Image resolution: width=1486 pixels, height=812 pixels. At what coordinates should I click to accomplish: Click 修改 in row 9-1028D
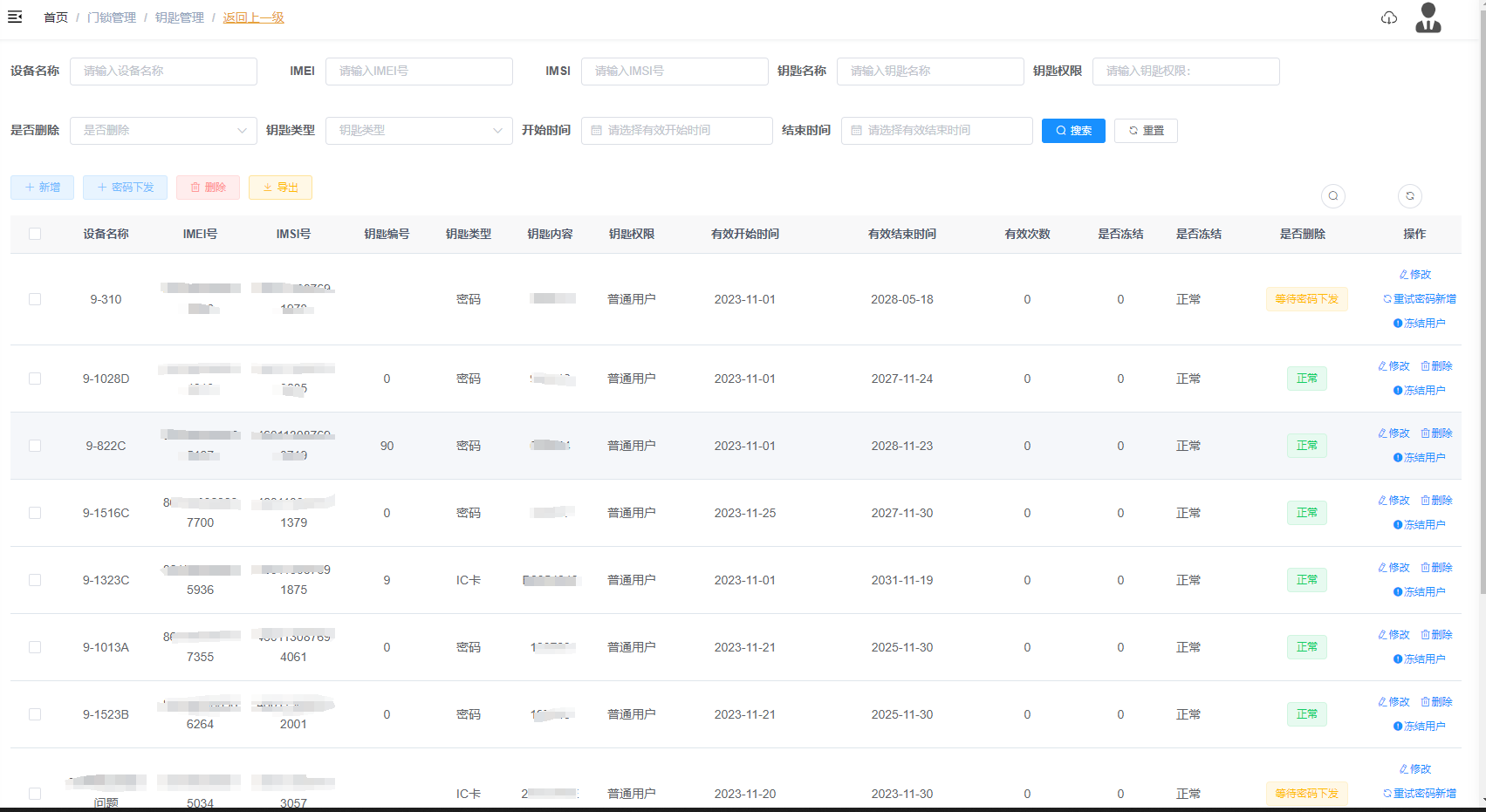click(x=1394, y=366)
